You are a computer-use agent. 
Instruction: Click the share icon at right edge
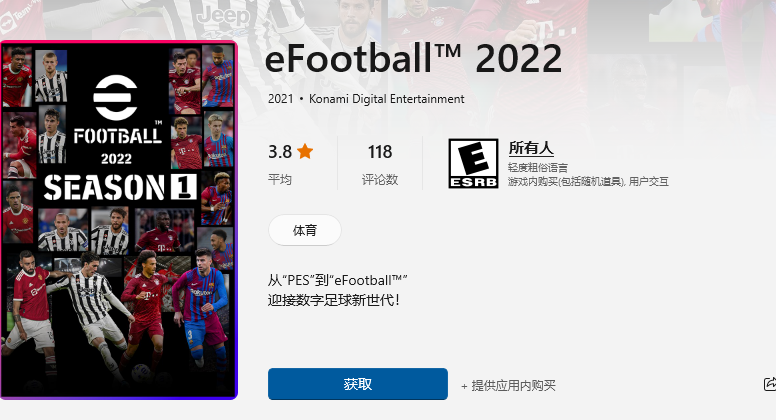click(770, 384)
